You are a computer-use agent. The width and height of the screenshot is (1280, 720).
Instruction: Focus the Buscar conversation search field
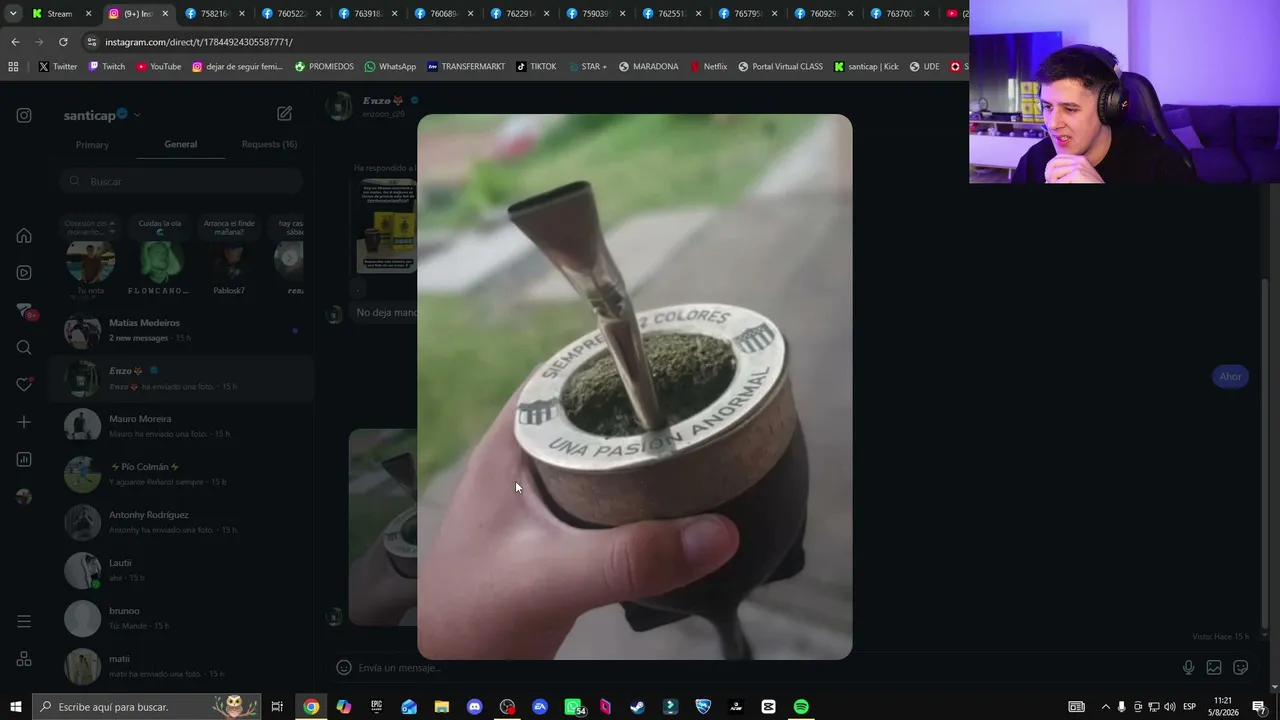click(x=180, y=181)
